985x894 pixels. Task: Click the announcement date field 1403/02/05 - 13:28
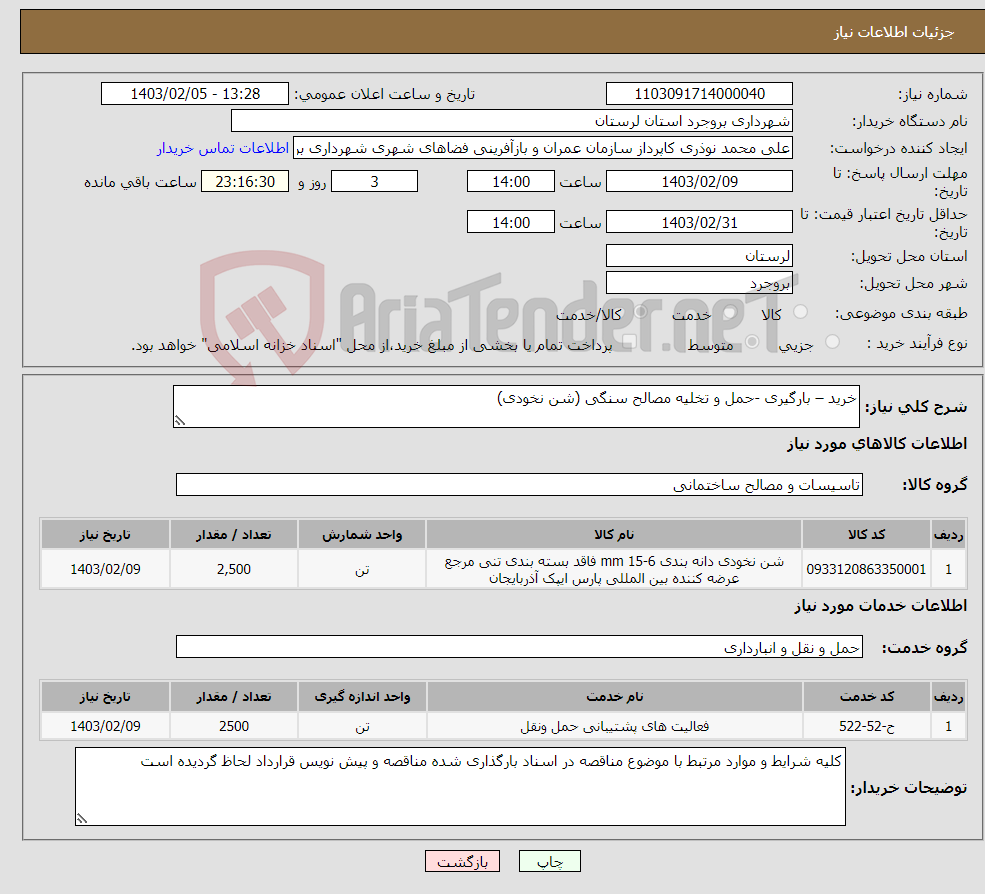(x=195, y=94)
